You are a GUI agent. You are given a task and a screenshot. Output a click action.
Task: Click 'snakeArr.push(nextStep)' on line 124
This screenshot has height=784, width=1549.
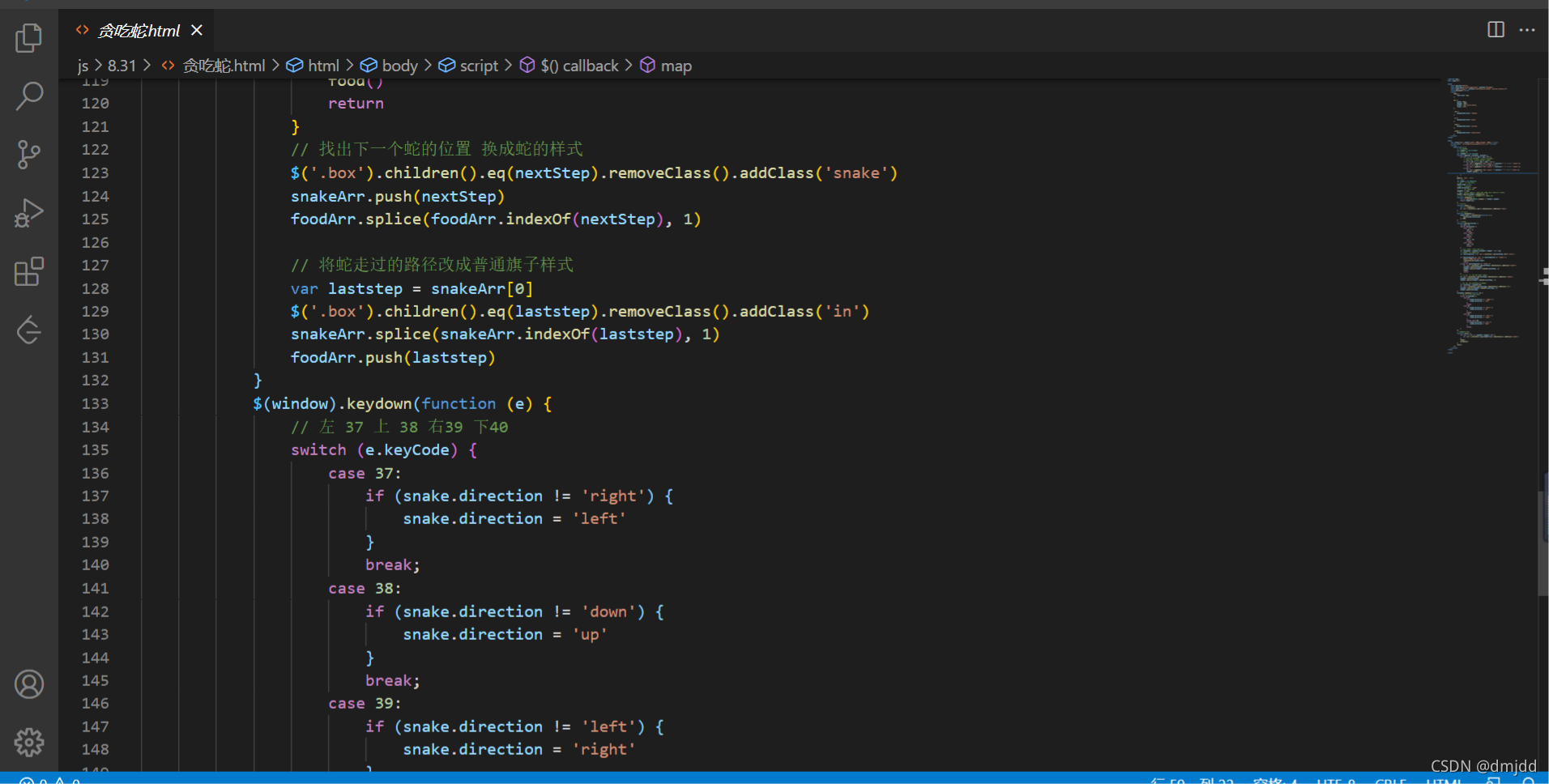[x=398, y=196]
